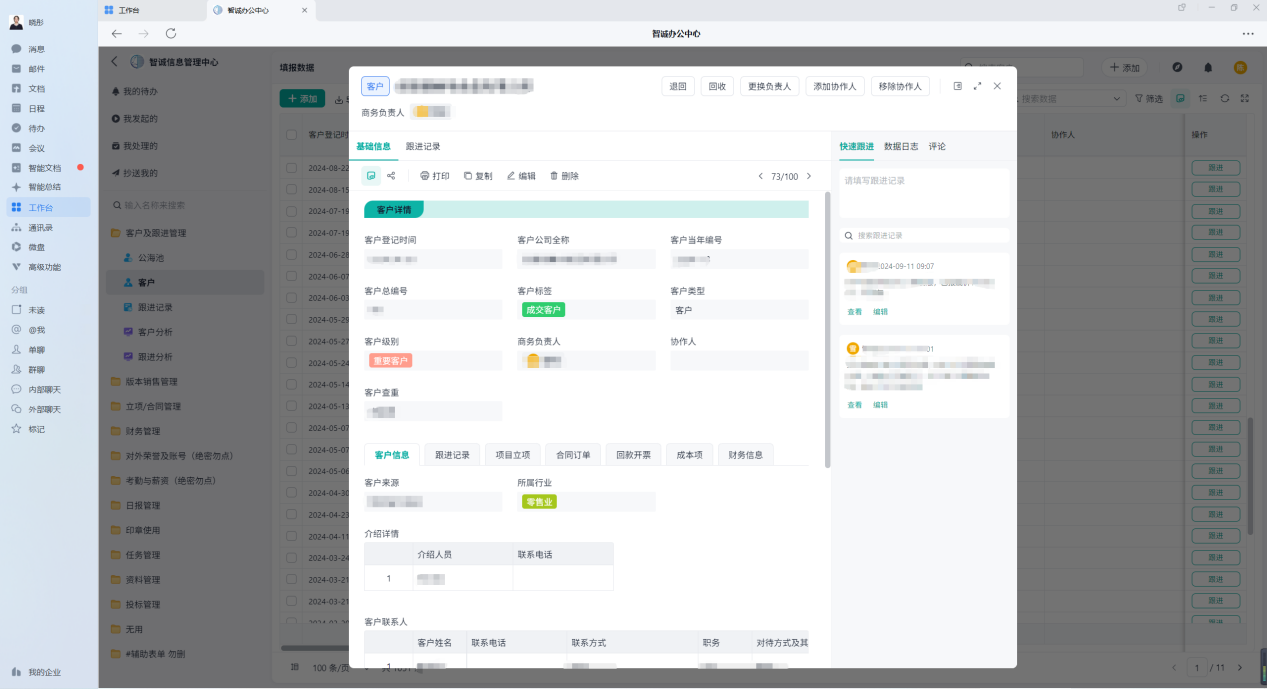Check the row 2024-04-30 checkbox
The image size is (1267, 689).
click(x=292, y=493)
